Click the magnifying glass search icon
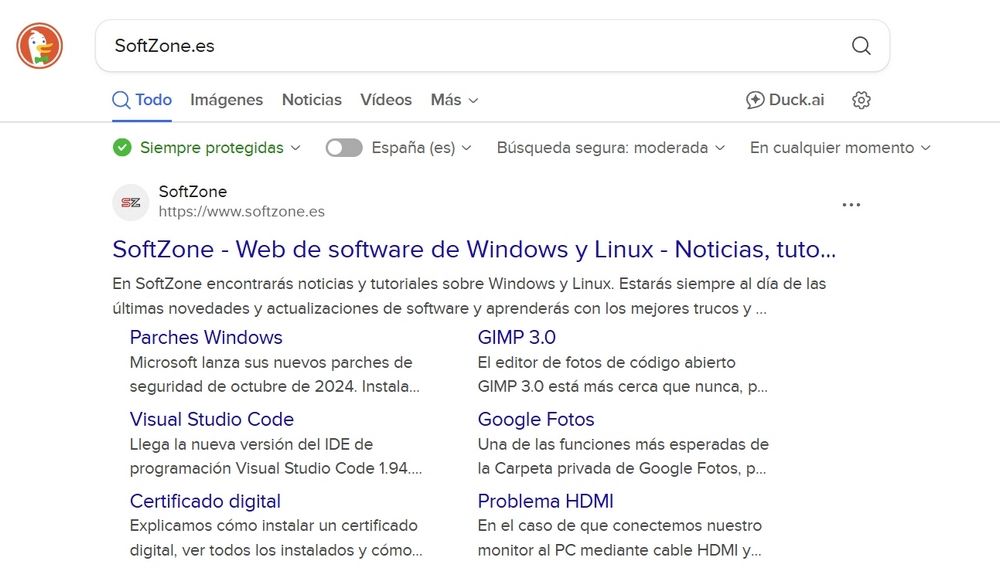Viewport: 1000px width, 575px height. coord(861,46)
